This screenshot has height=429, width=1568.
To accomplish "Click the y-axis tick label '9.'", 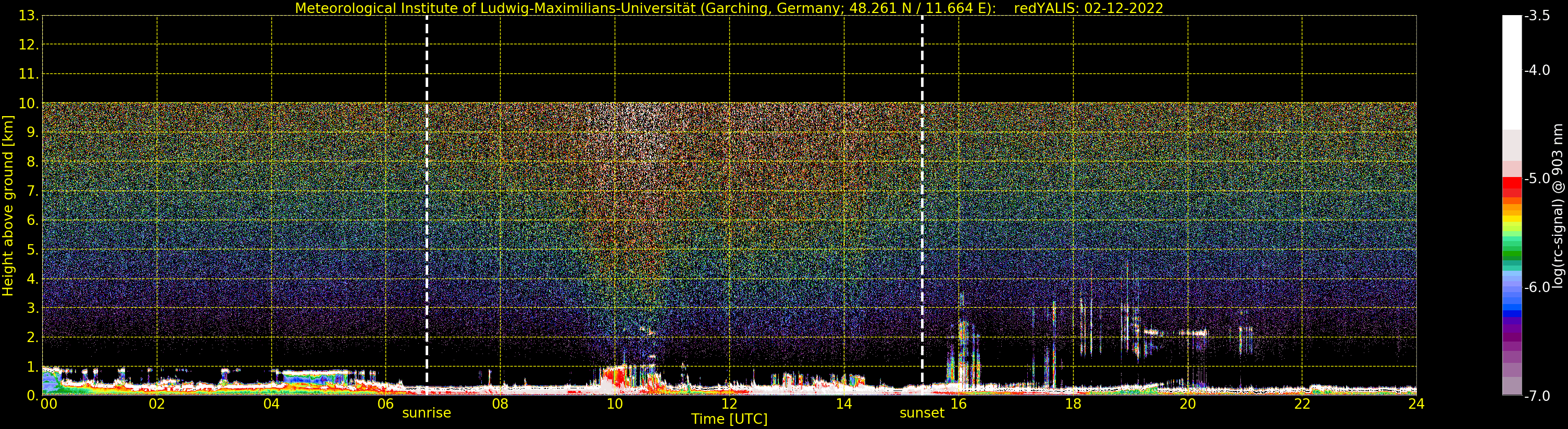I will click(x=32, y=133).
